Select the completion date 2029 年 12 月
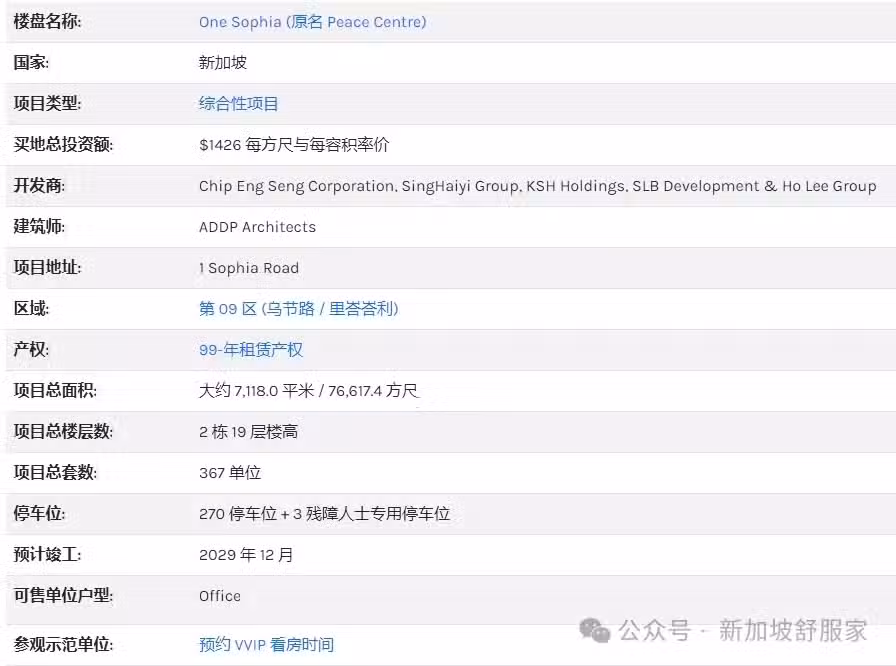 246,555
